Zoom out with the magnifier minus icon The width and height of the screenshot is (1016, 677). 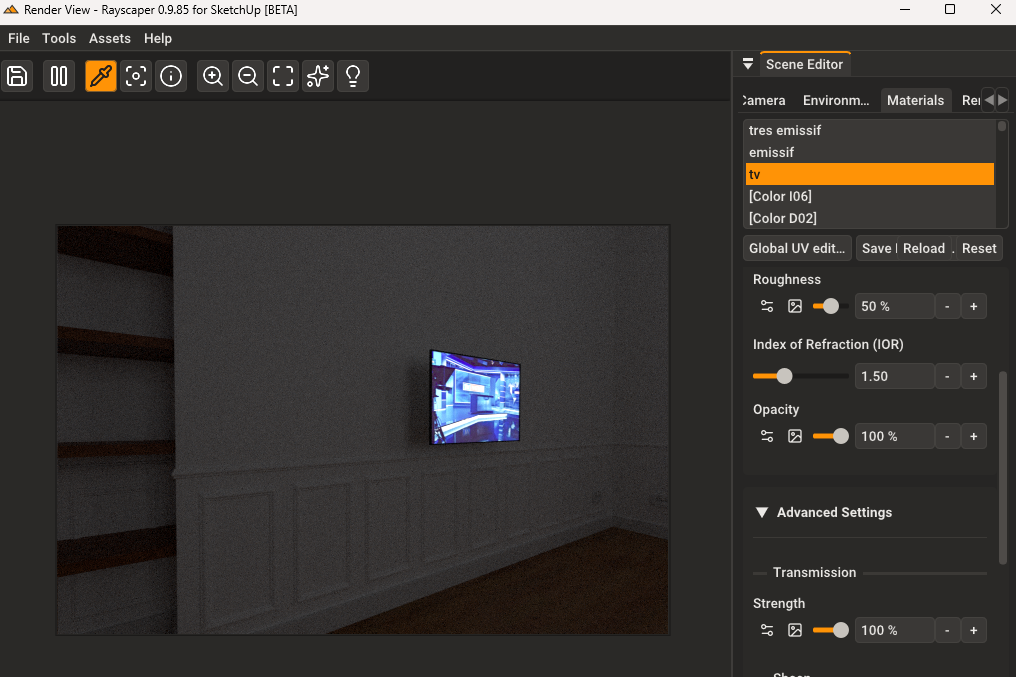pos(248,76)
